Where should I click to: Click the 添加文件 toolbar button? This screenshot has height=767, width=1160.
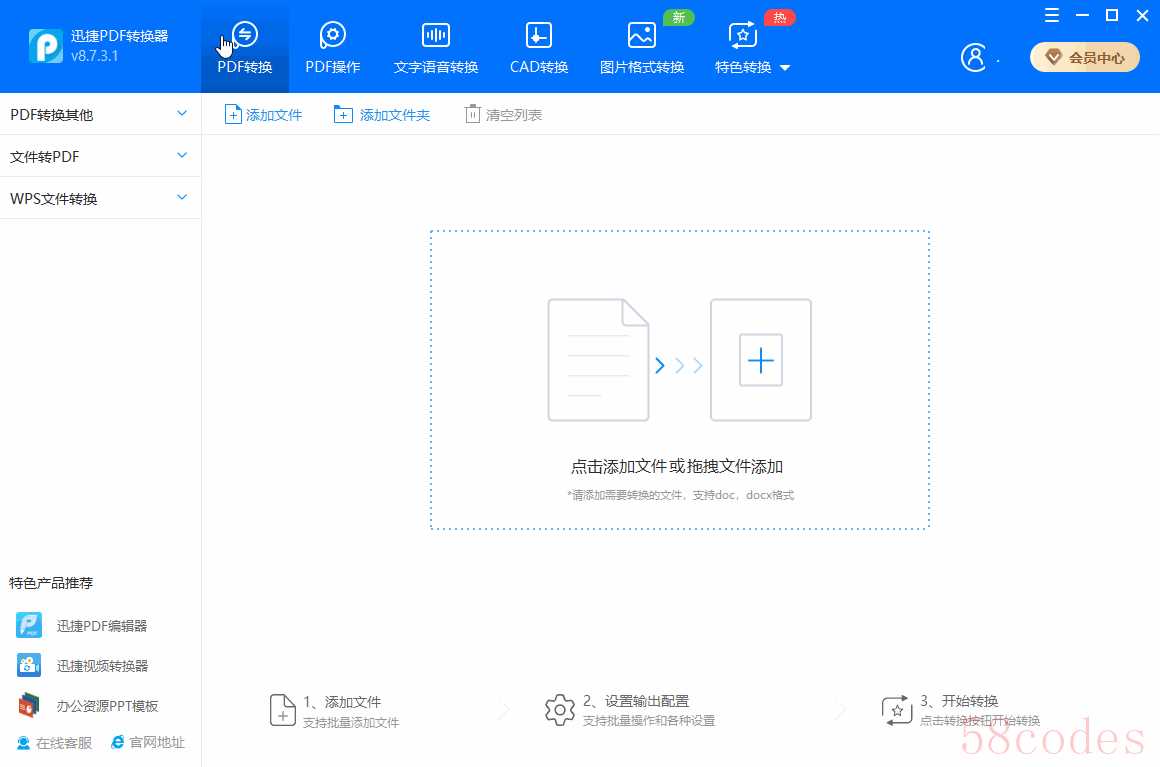[x=263, y=115]
